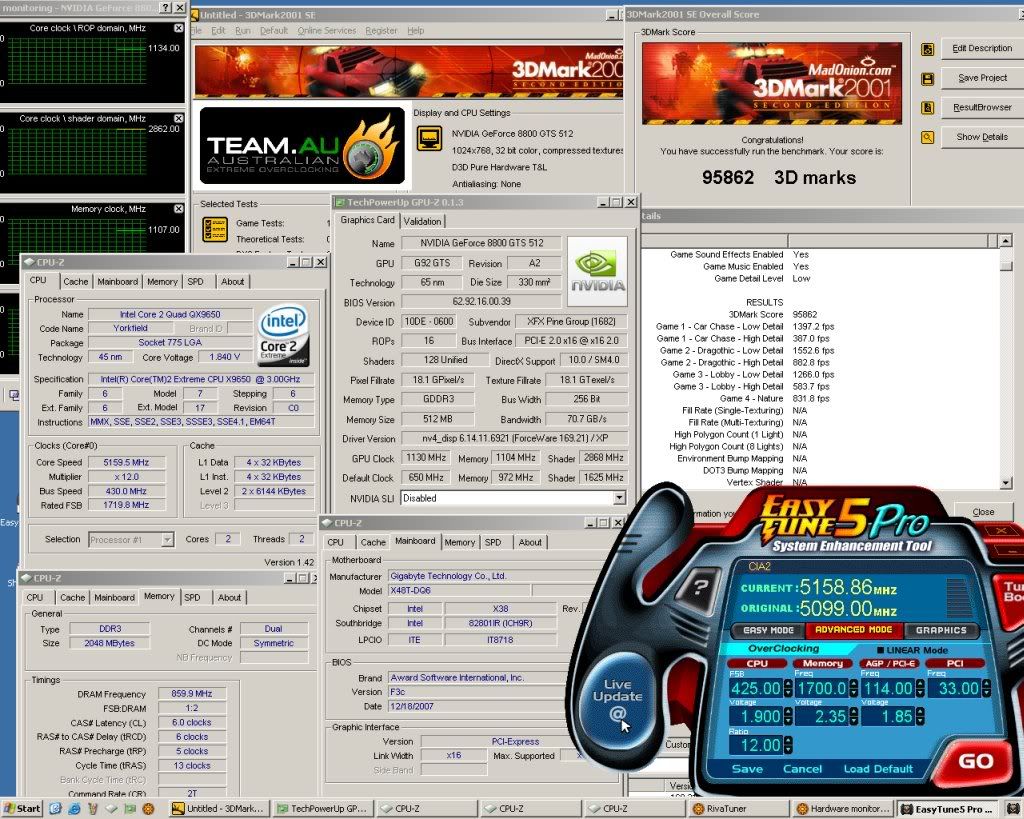Open the About tab in the CPU-Z mainboard window

(530, 542)
